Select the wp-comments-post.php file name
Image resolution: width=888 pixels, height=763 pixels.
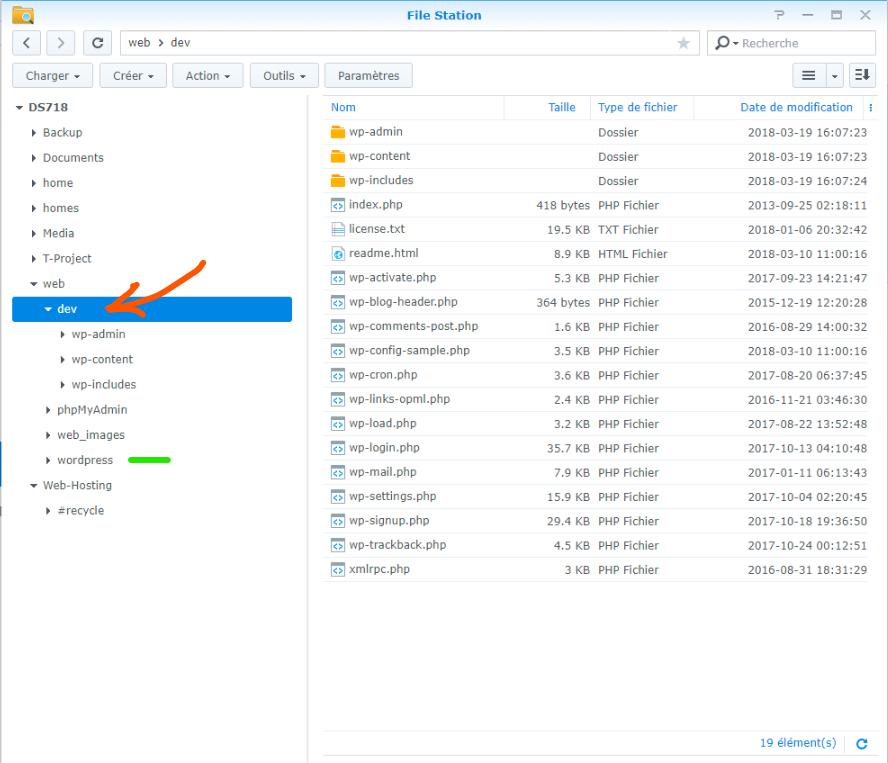(413, 326)
